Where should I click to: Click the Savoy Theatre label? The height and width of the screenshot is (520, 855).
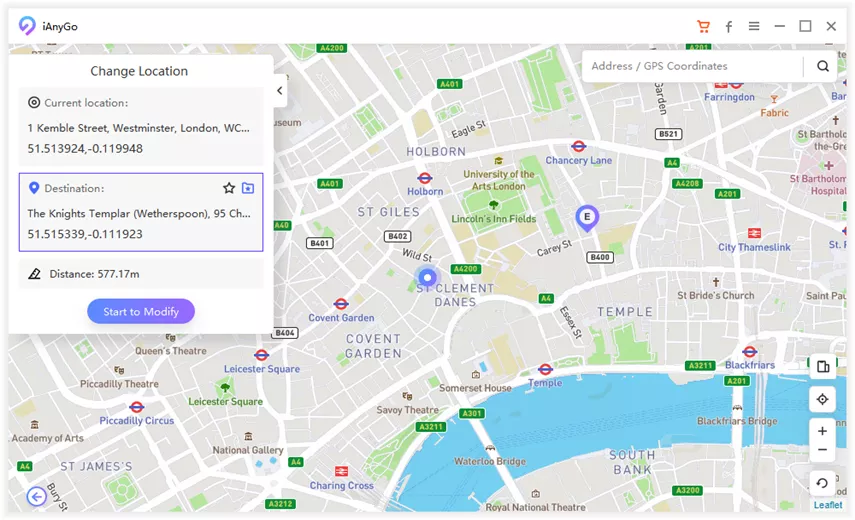click(x=407, y=410)
